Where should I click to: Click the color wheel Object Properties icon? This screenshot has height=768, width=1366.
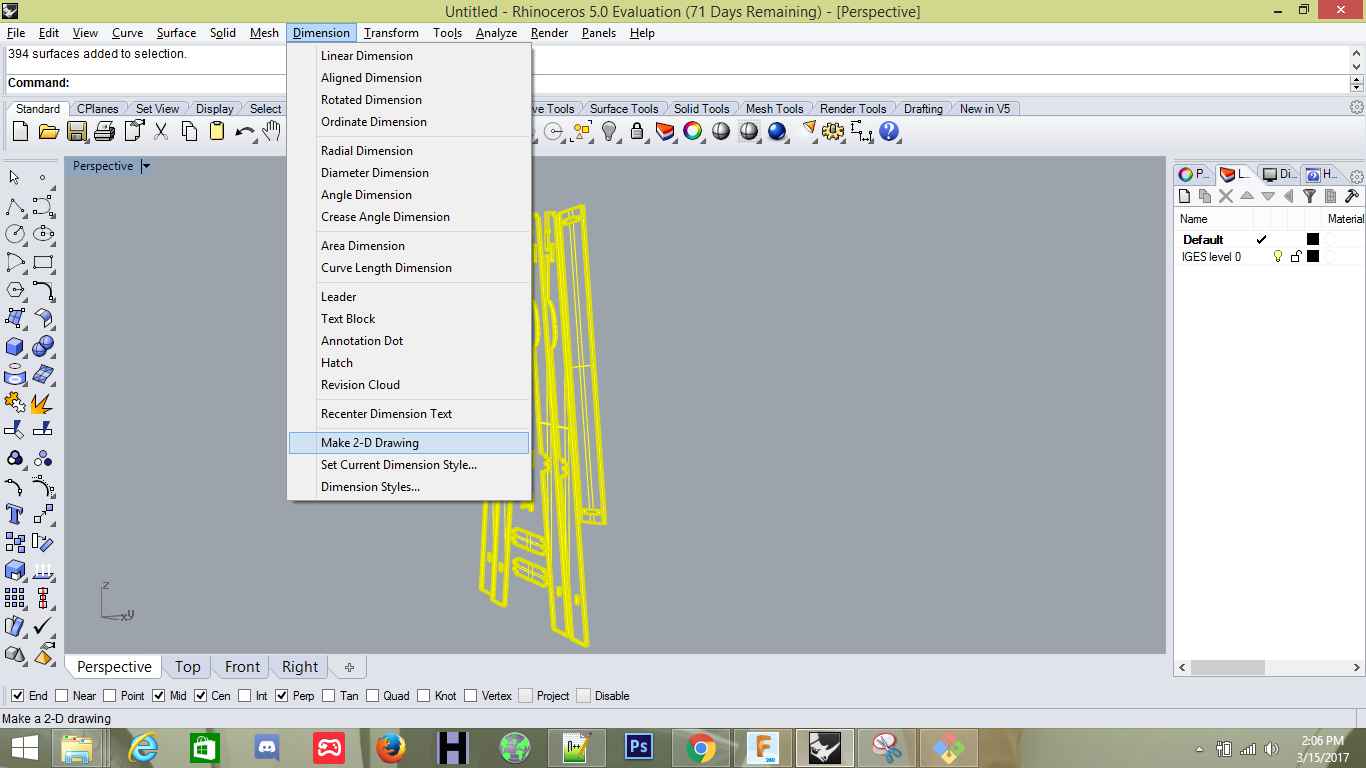coord(693,131)
